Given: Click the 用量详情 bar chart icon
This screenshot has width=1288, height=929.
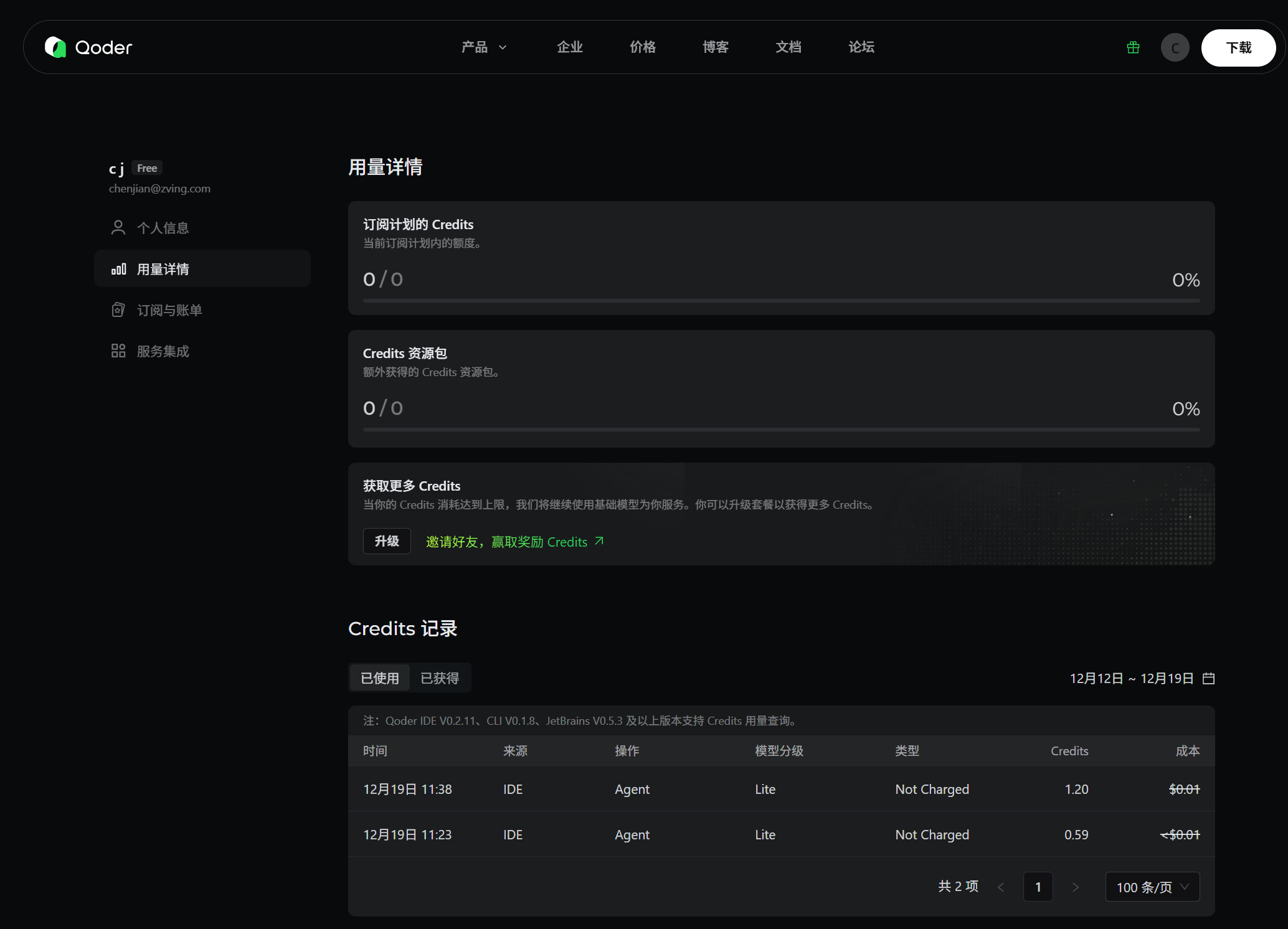Looking at the screenshot, I should pyautogui.click(x=118, y=269).
